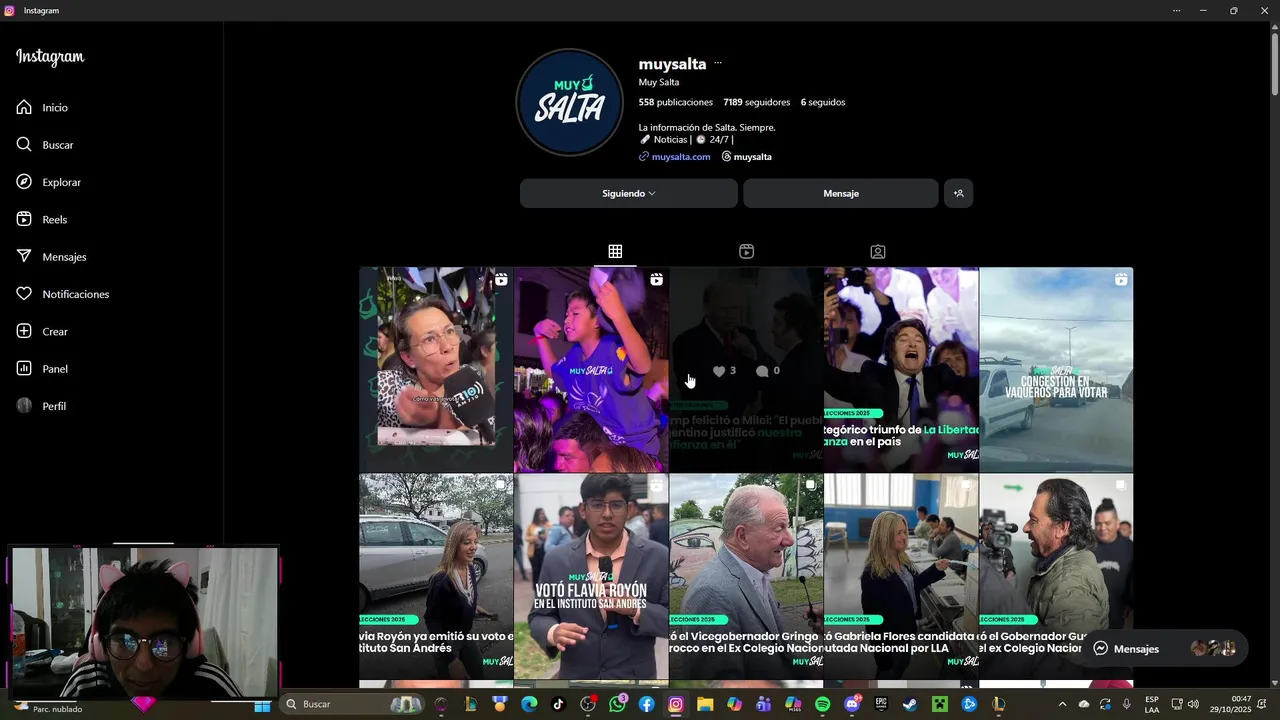
Task: Open Facebook from the taskbar
Action: (x=646, y=704)
